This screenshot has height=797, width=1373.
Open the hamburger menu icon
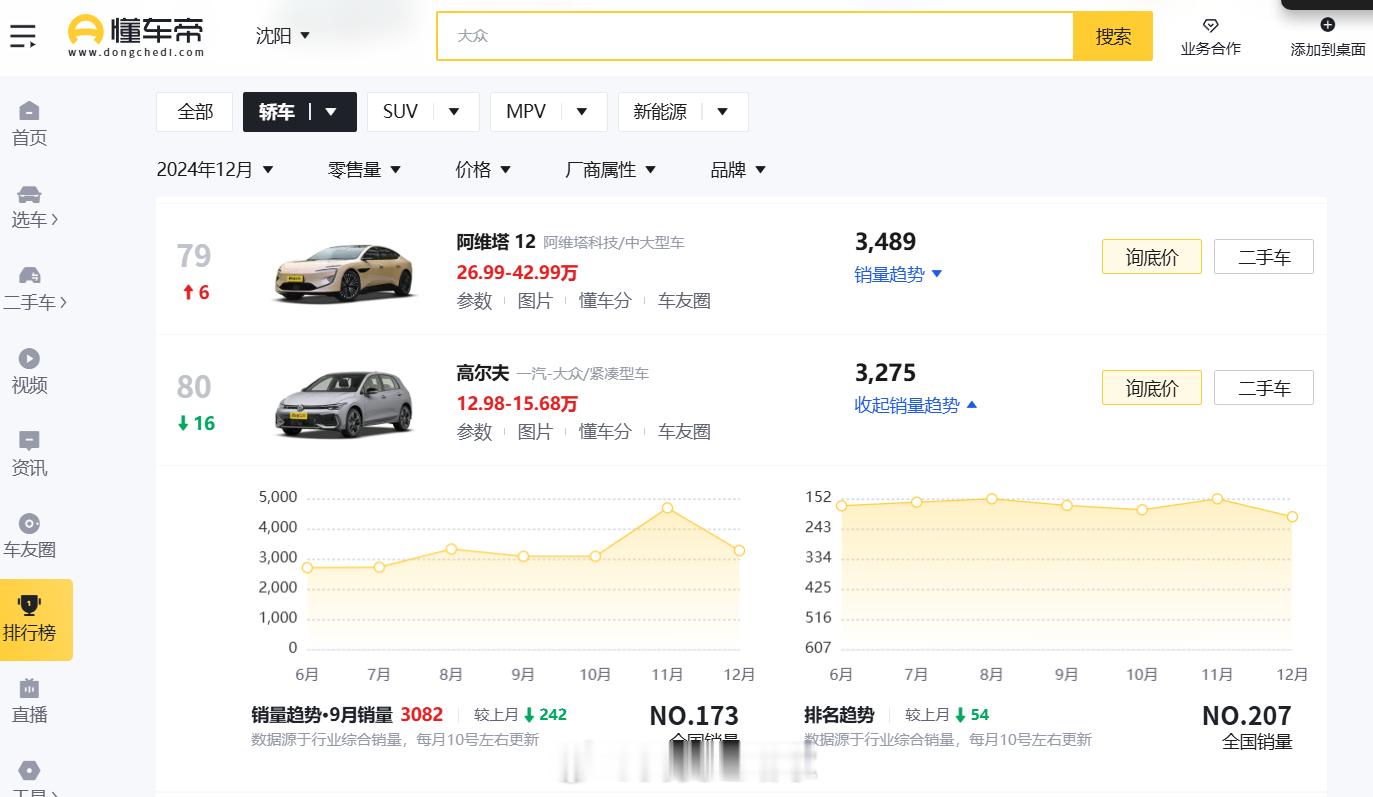click(x=23, y=37)
